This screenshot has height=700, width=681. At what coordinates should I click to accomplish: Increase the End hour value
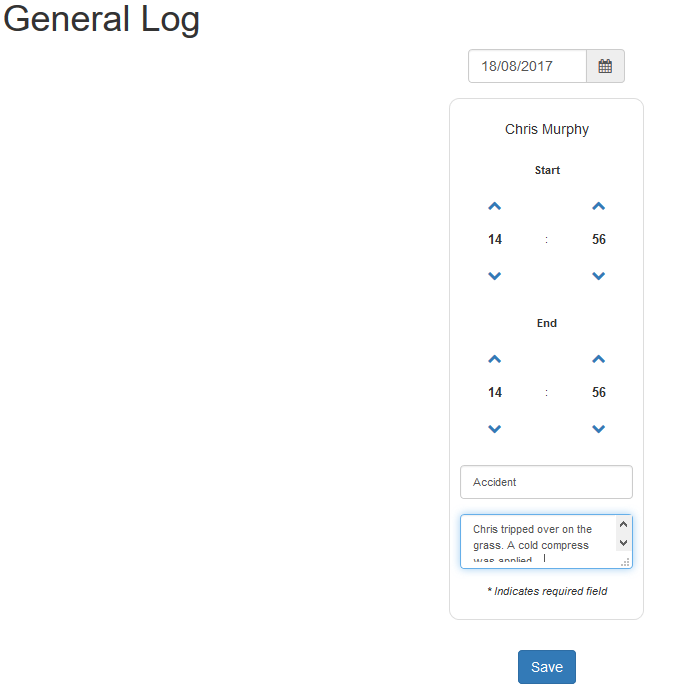pos(494,359)
